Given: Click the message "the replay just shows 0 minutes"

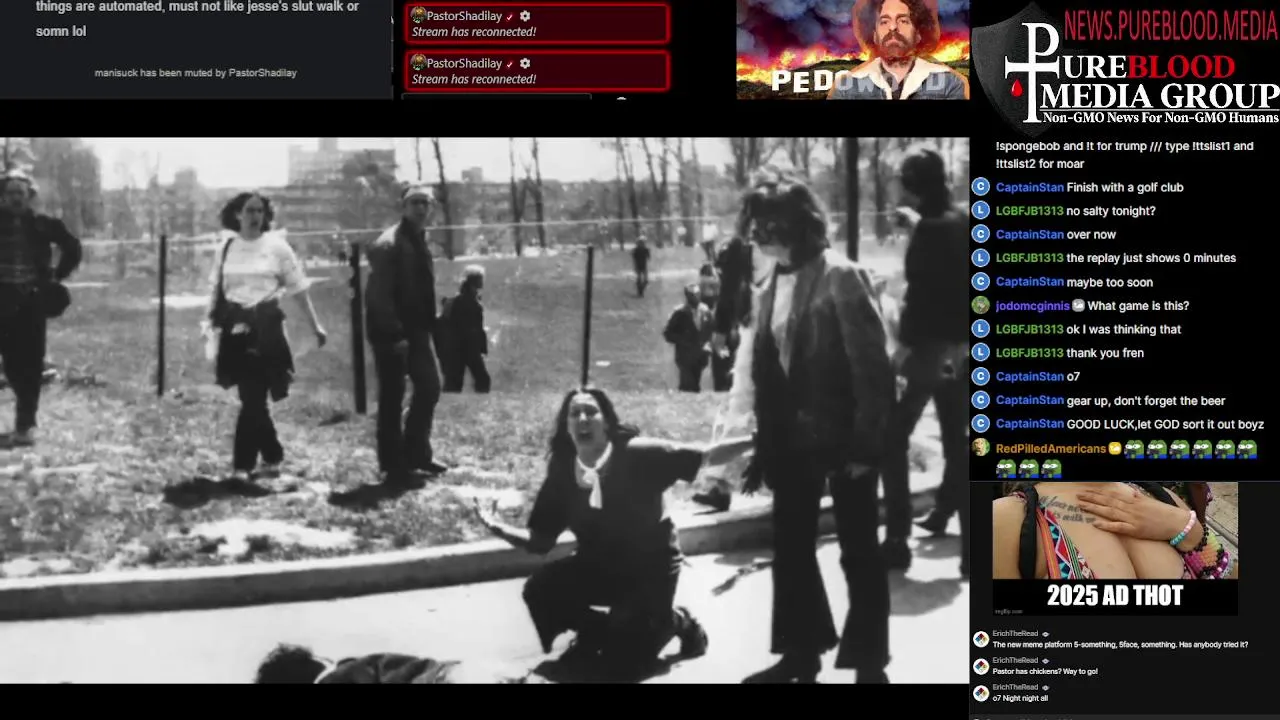Looking at the screenshot, I should (x=1151, y=258).
